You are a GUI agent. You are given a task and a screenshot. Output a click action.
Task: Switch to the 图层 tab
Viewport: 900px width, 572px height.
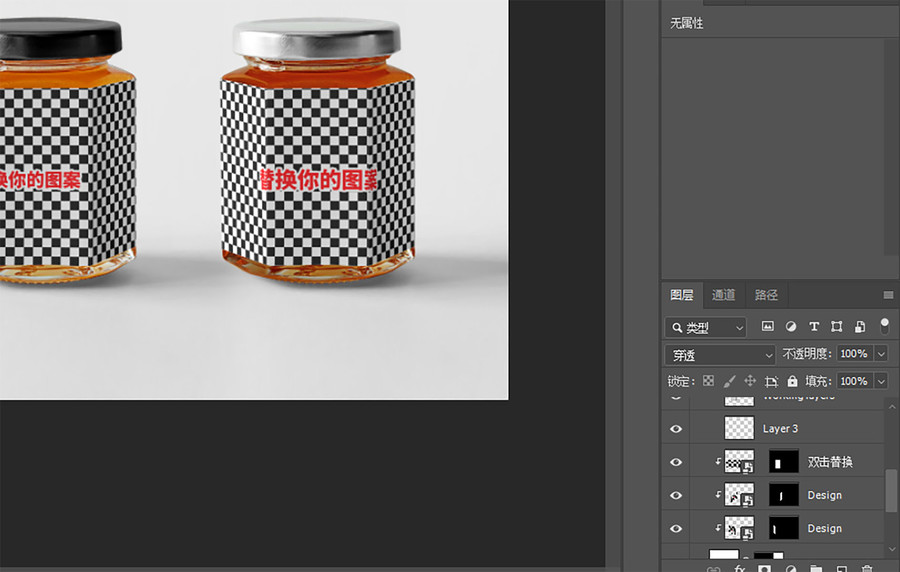pos(682,295)
